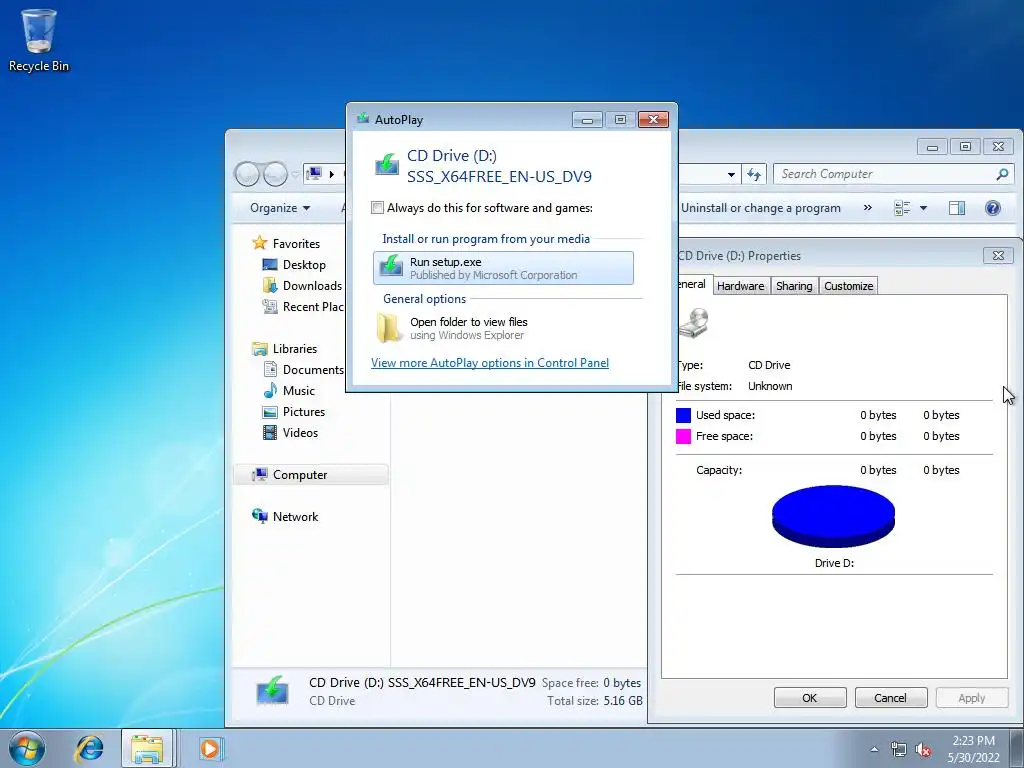Image resolution: width=1024 pixels, height=768 pixels.
Task: Click the blue Used space swatch
Action: (x=683, y=415)
